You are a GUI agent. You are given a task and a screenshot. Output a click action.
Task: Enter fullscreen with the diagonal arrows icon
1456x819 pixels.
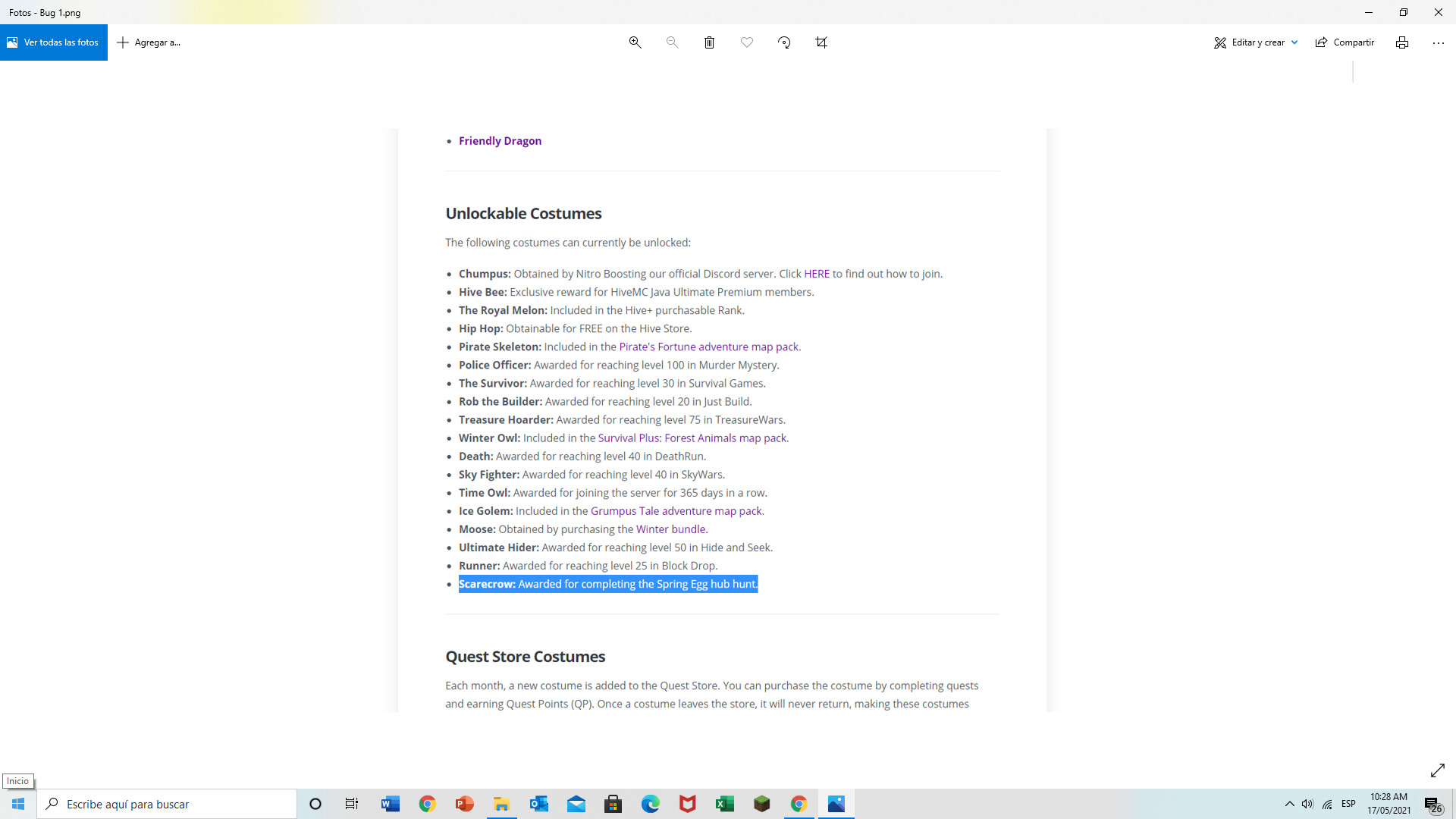point(1437,770)
